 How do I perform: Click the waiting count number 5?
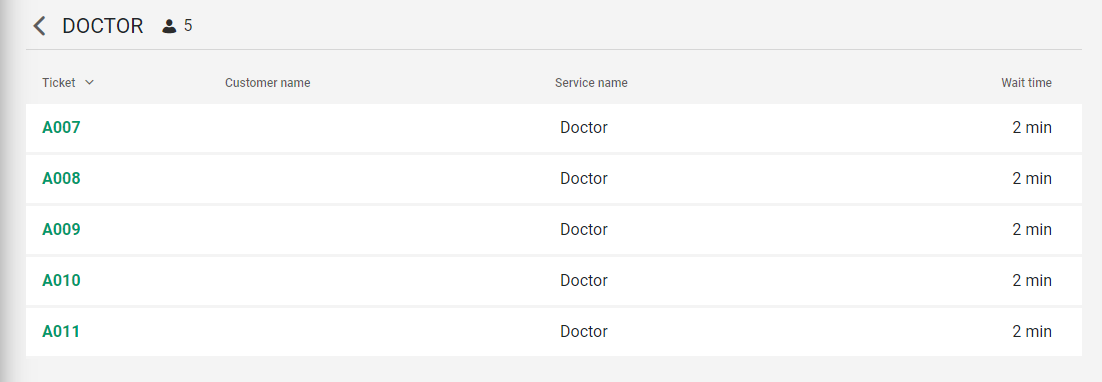pos(188,26)
